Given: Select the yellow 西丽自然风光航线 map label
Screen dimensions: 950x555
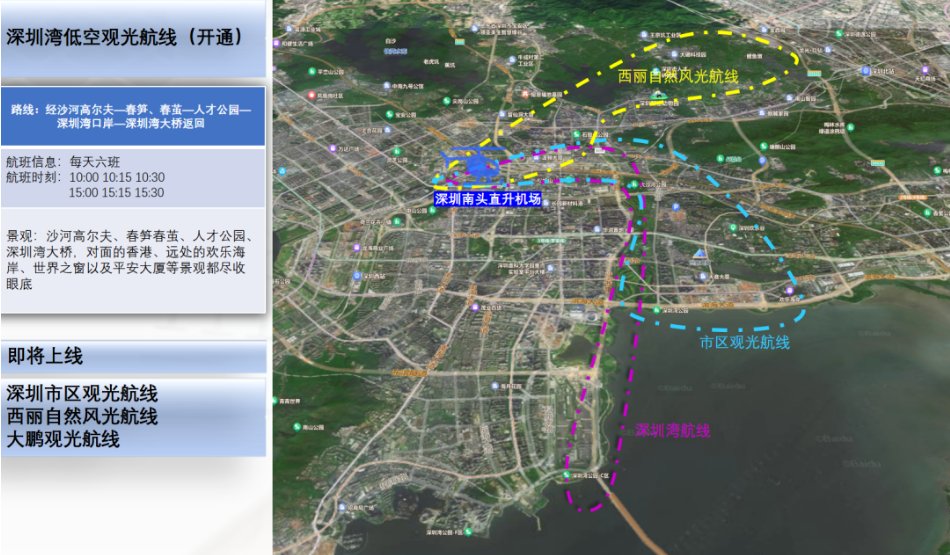Looking at the screenshot, I should (x=678, y=76).
